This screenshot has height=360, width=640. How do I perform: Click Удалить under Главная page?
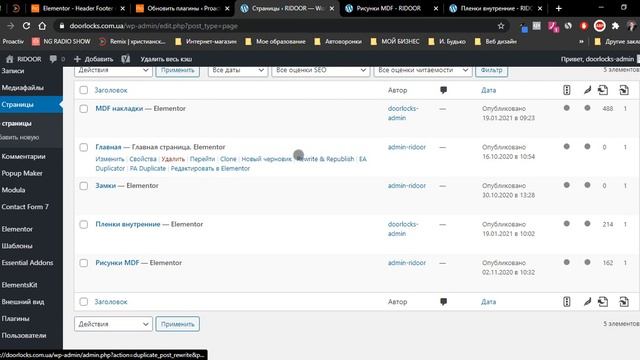click(x=173, y=159)
